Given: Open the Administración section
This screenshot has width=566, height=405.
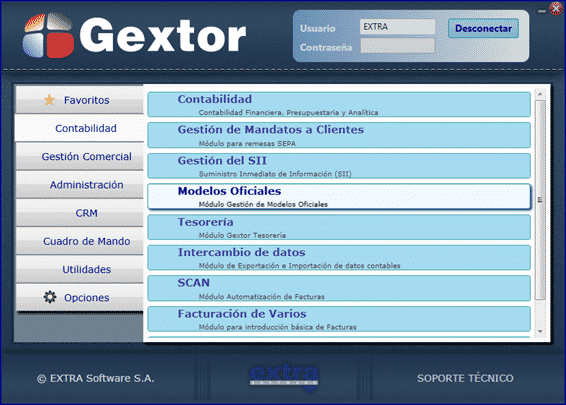Looking at the screenshot, I should click(x=79, y=184).
